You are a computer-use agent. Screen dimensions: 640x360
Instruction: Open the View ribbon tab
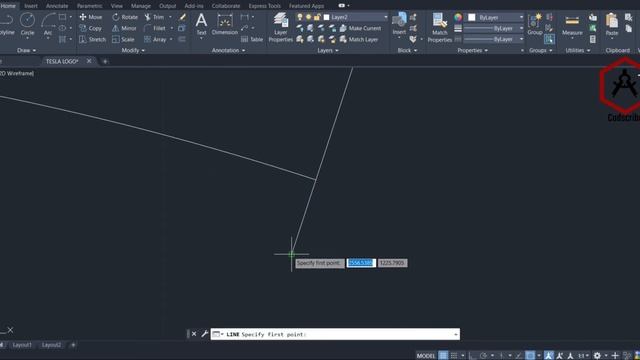(x=116, y=6)
